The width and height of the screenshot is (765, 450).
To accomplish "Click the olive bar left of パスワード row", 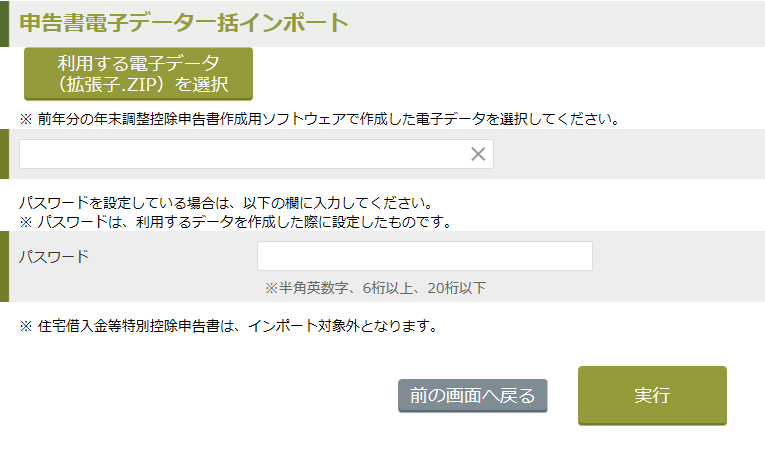I will click(4, 266).
